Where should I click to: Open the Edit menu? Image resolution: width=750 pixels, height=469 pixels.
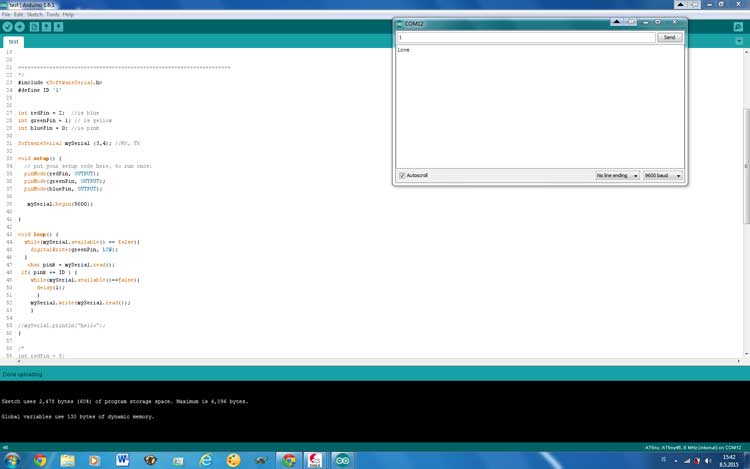pos(18,15)
